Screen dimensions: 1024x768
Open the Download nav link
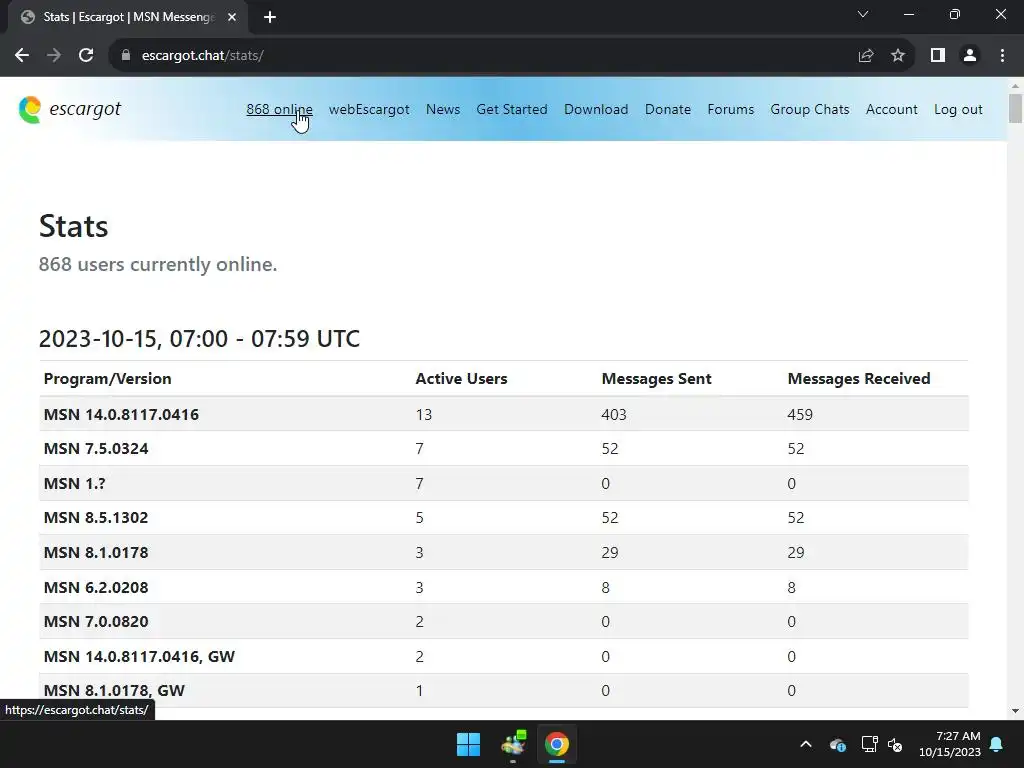coord(596,109)
